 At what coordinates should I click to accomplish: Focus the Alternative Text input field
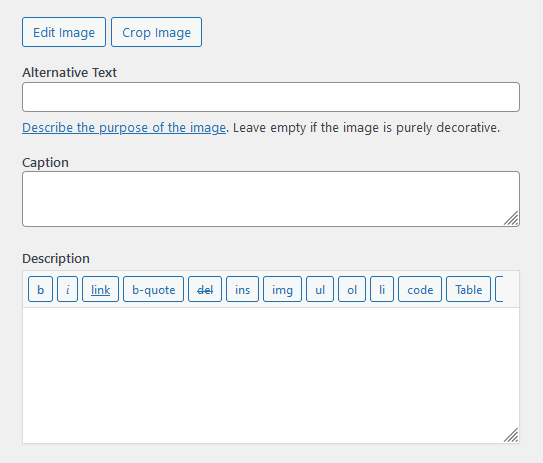(x=271, y=97)
